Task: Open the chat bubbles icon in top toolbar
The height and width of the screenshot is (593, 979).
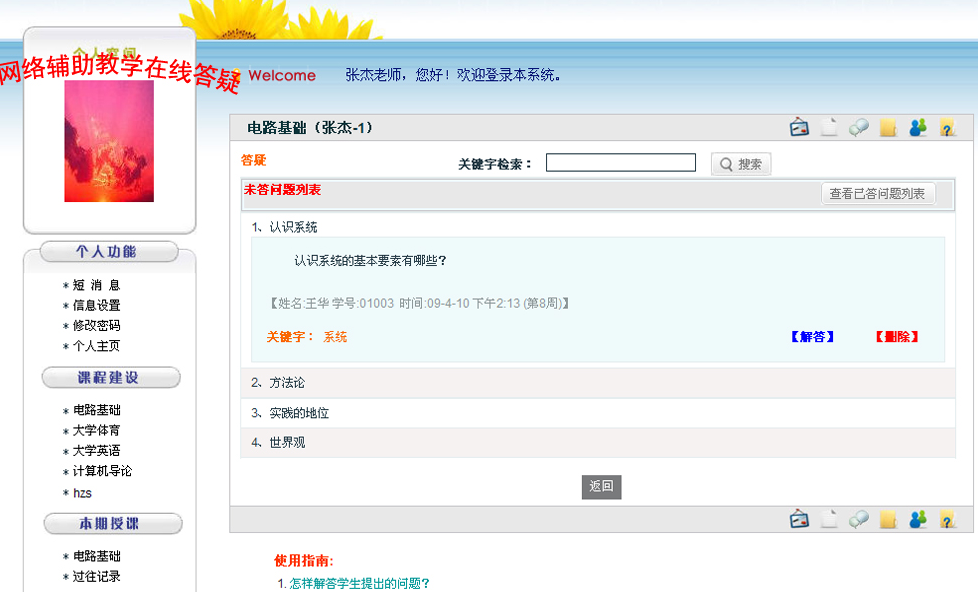Action: point(858,128)
